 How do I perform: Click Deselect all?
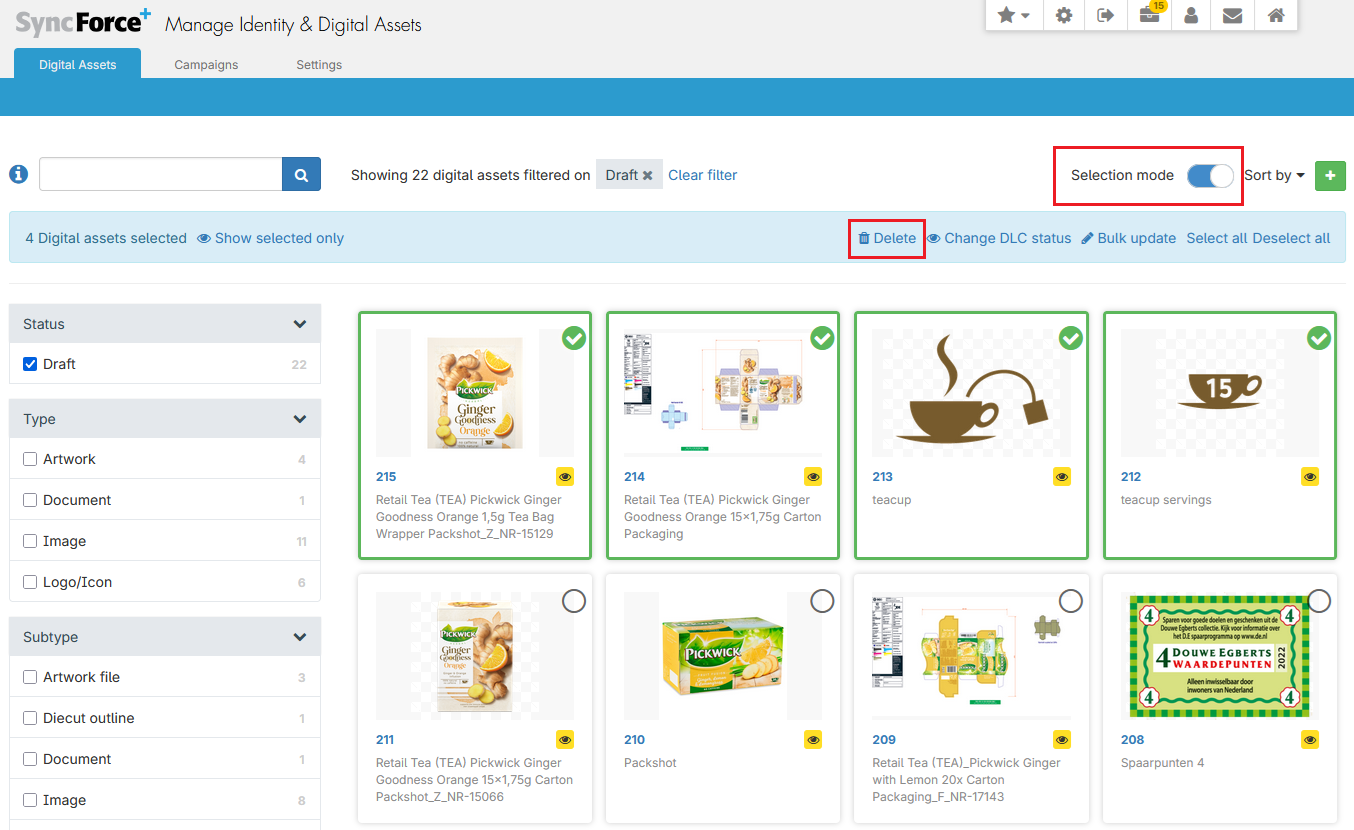tap(1292, 238)
